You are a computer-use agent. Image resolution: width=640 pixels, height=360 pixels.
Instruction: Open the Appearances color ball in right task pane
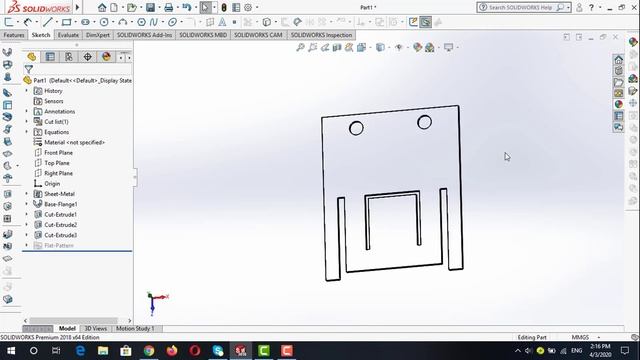(618, 104)
